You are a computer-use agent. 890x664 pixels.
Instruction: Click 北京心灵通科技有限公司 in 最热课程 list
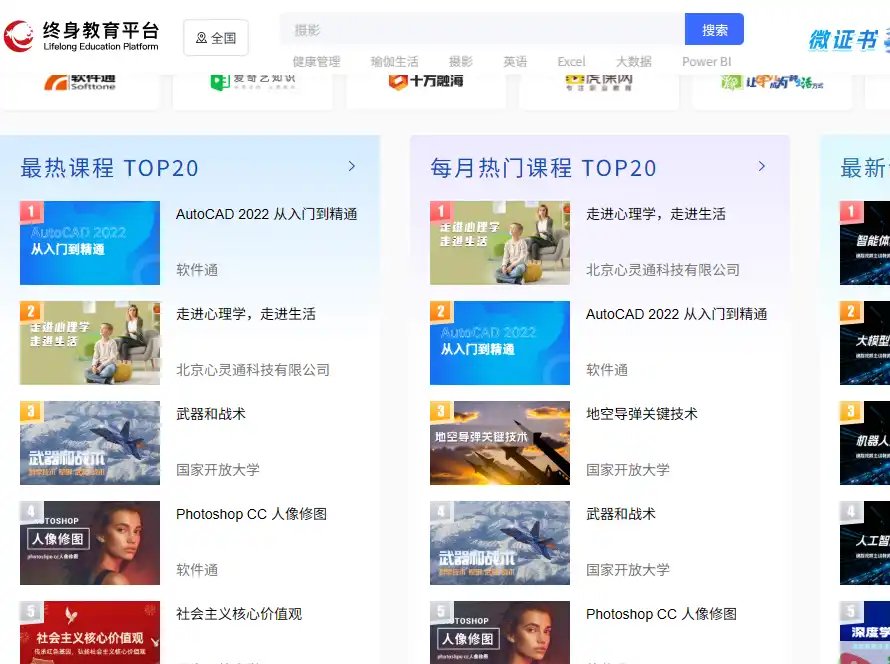(x=253, y=370)
